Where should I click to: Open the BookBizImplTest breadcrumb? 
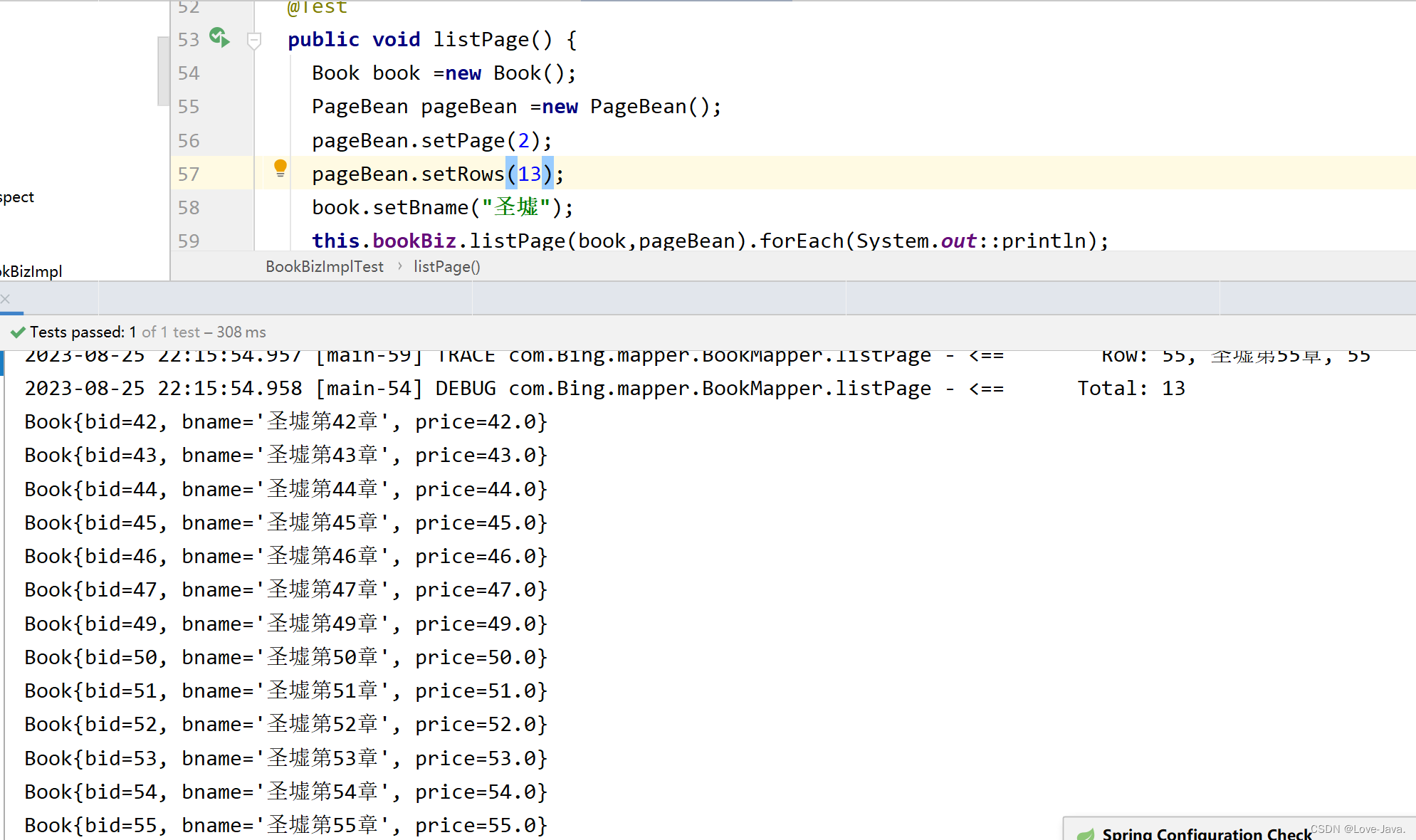(324, 266)
